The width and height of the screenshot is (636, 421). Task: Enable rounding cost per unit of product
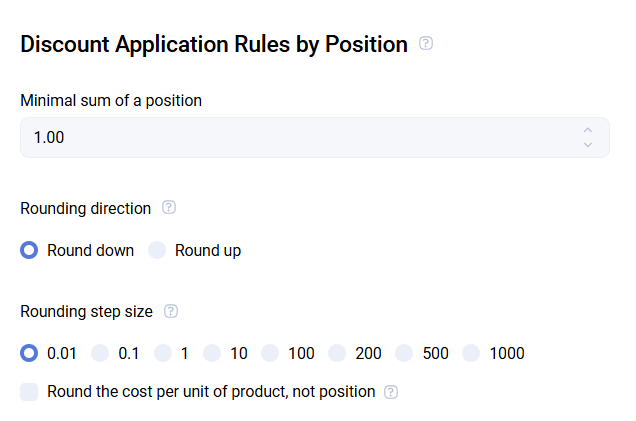click(29, 392)
